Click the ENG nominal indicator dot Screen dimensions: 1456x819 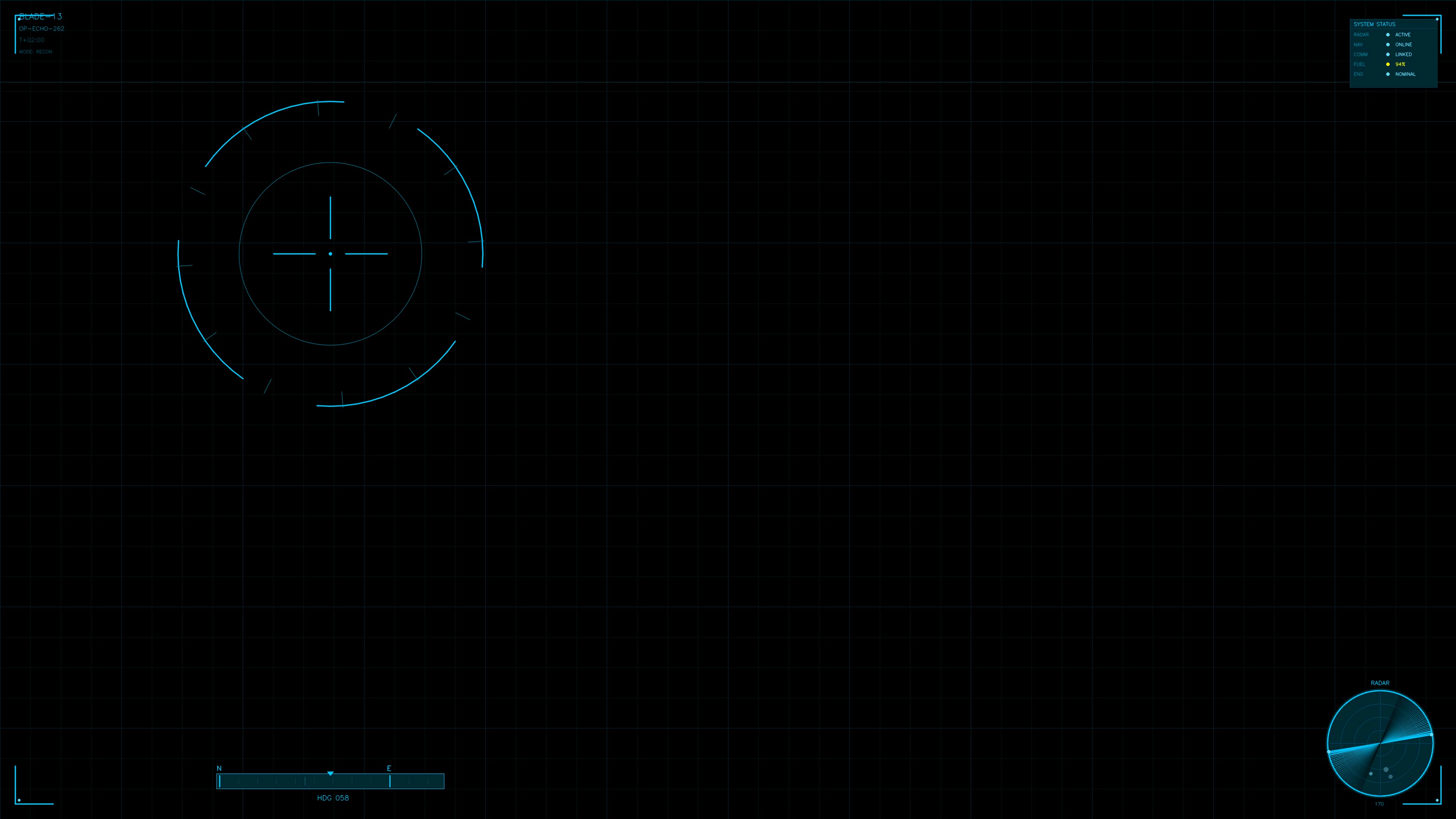pyautogui.click(x=1388, y=74)
